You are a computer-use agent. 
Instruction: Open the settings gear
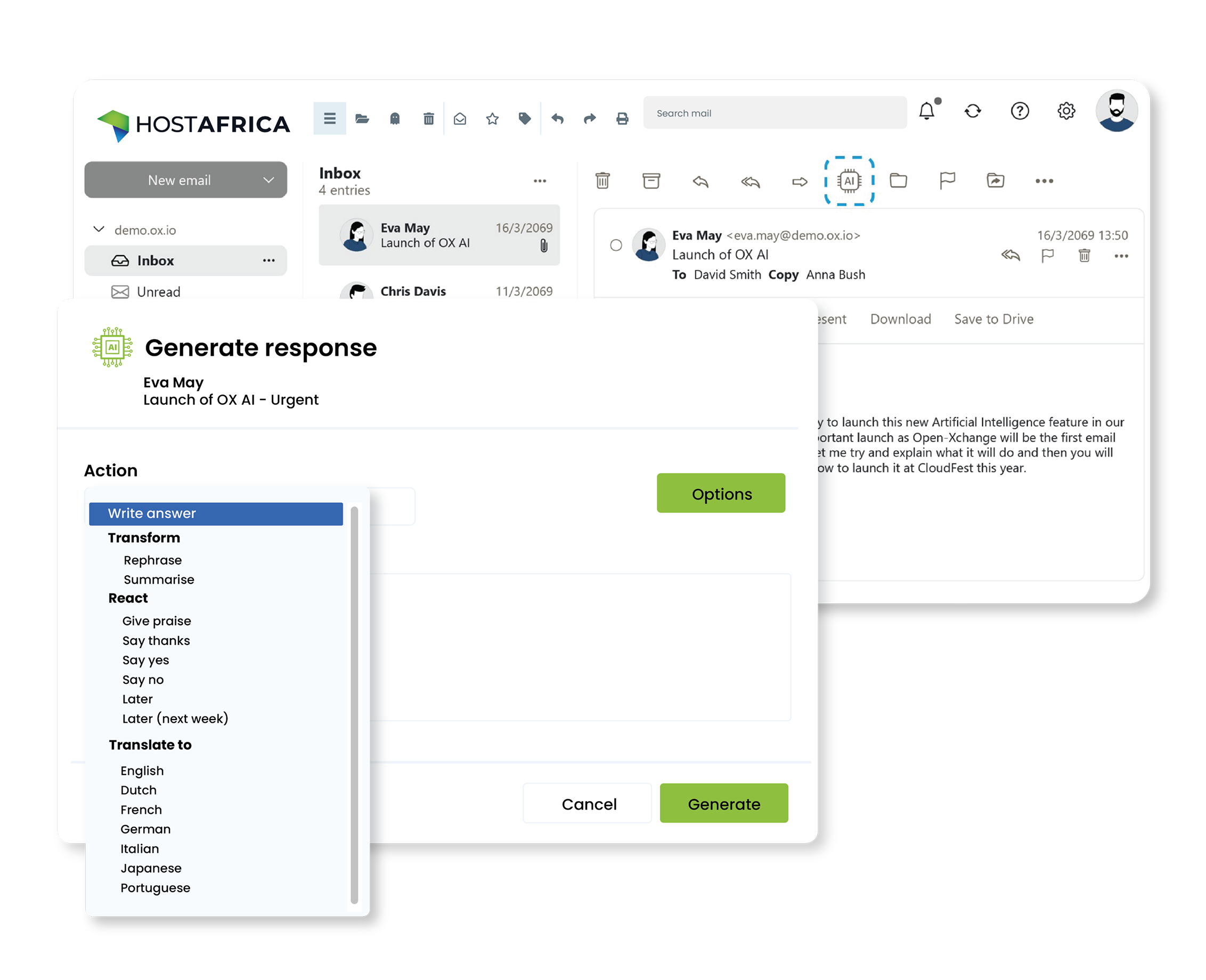1066,111
